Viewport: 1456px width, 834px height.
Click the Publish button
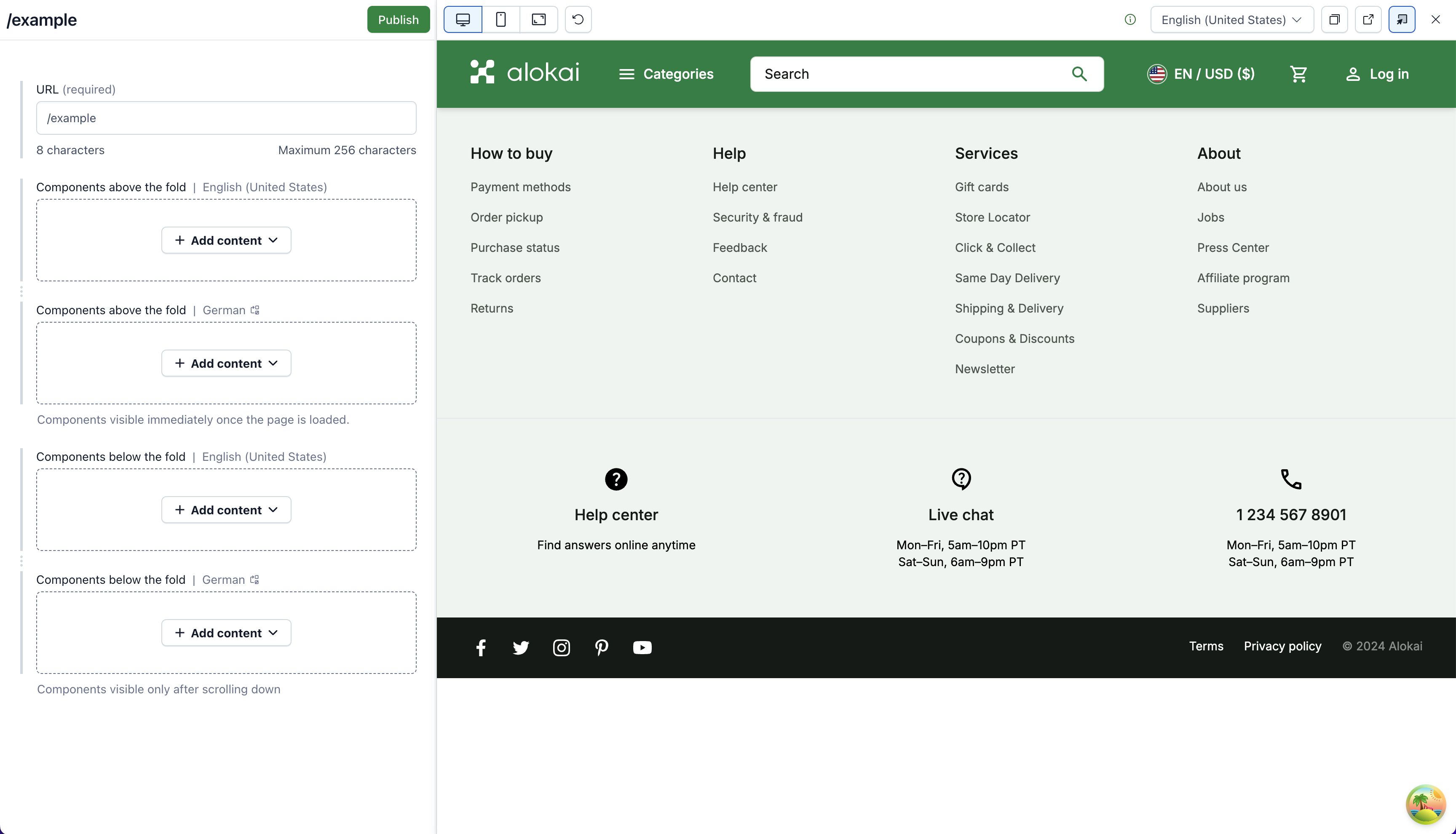click(x=398, y=19)
